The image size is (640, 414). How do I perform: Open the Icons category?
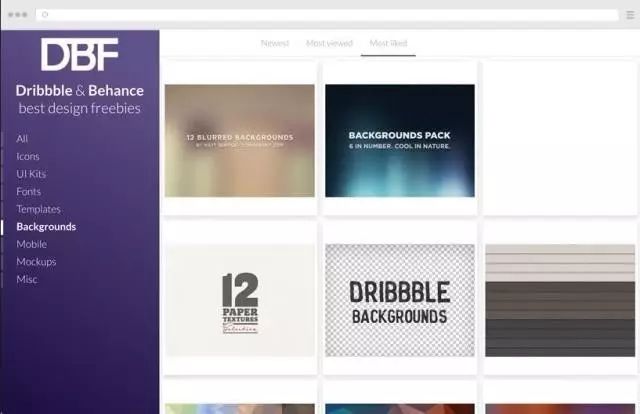pyautogui.click(x=28, y=156)
